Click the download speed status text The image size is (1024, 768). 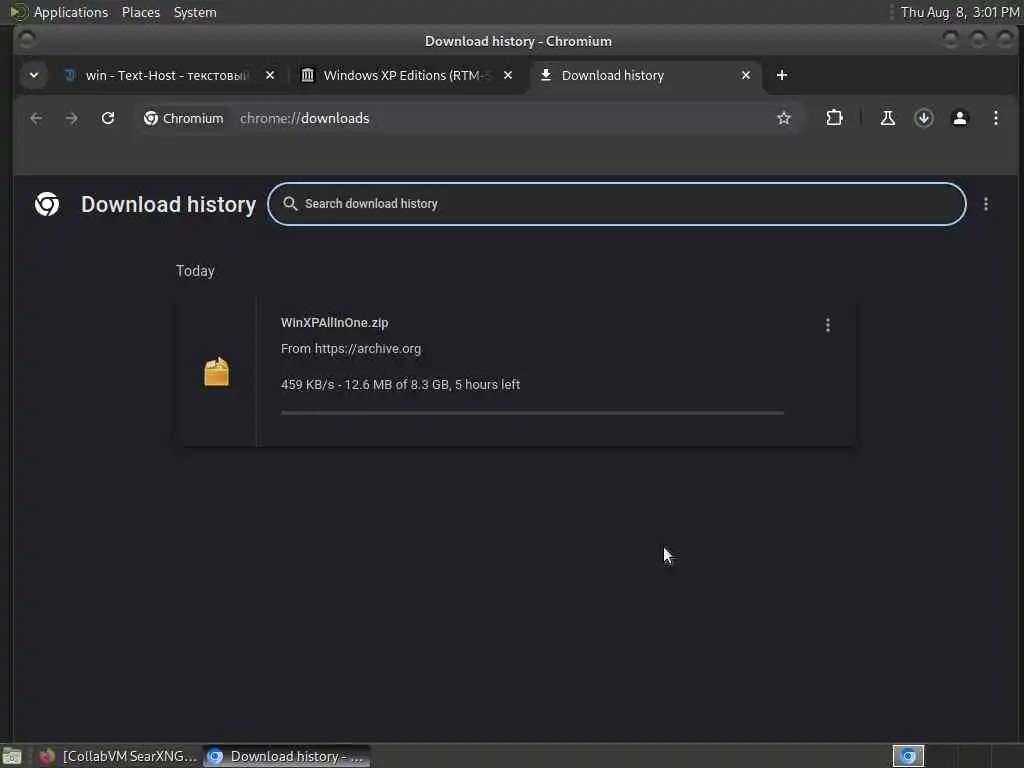click(400, 385)
